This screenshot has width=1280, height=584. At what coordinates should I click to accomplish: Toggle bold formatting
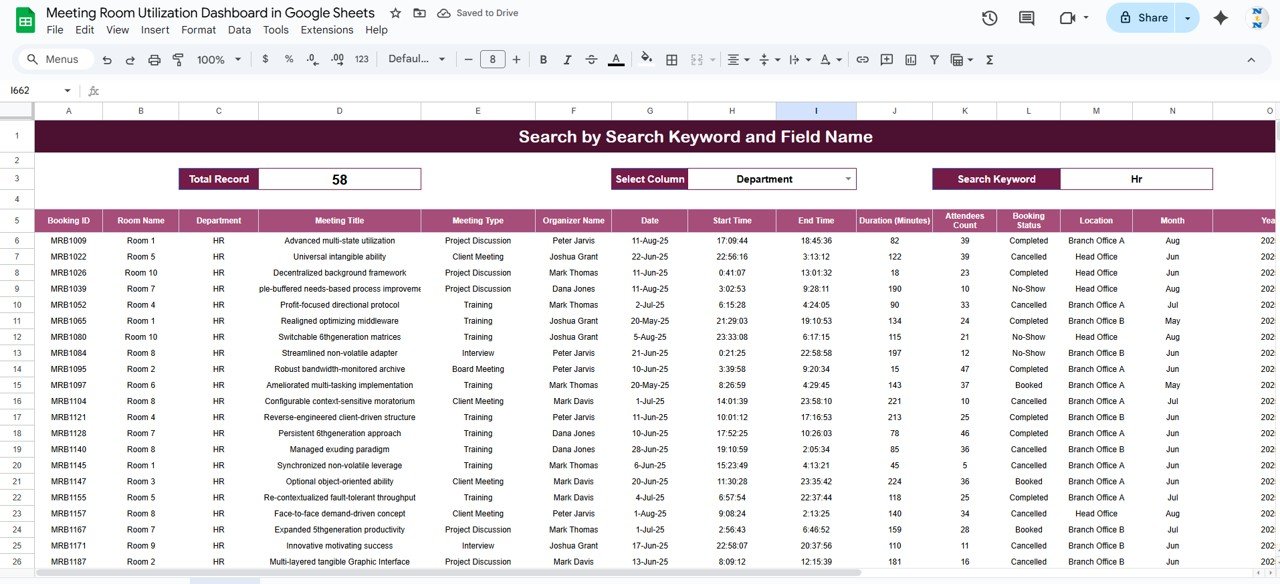click(x=543, y=60)
